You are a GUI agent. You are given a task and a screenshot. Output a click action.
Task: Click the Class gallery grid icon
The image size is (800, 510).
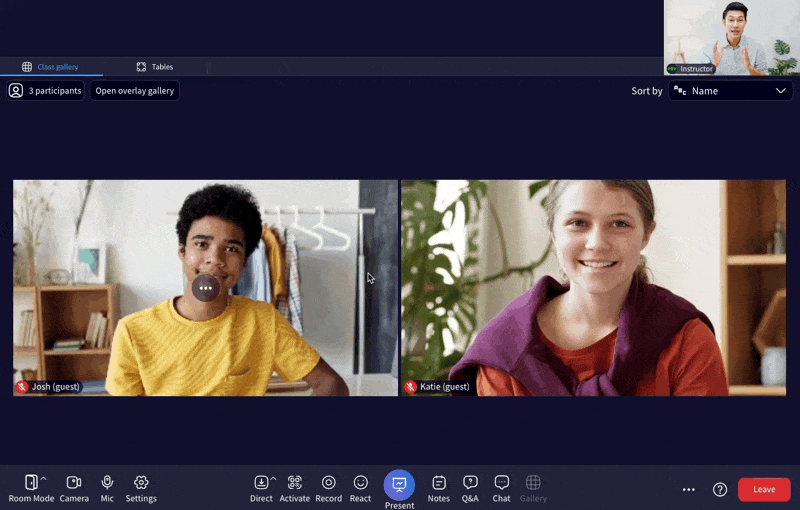27,67
